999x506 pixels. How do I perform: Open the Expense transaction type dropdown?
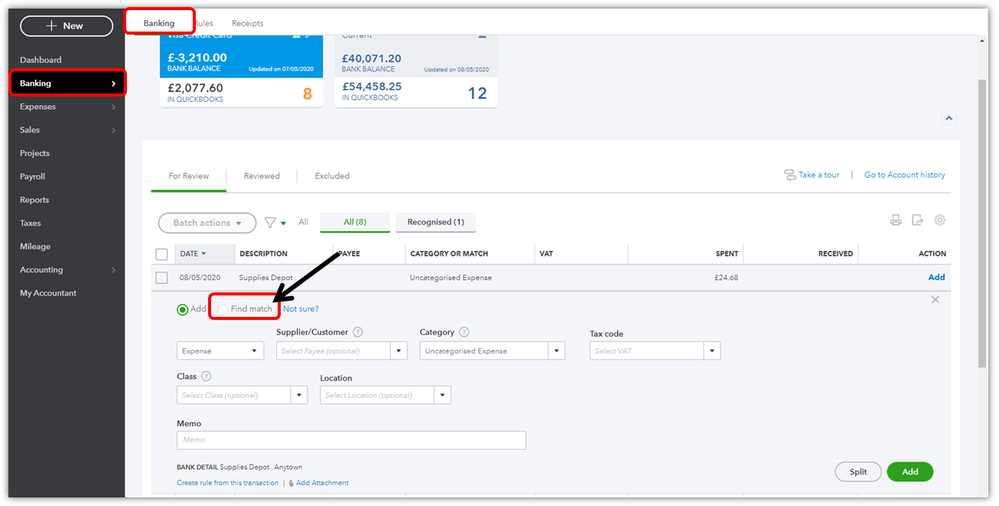pos(220,351)
